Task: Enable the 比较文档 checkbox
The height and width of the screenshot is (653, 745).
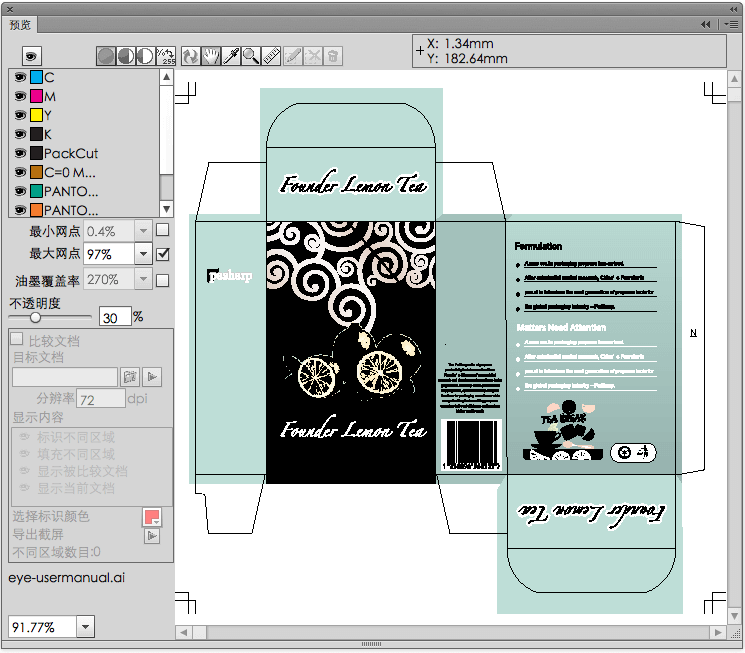Action: [x=17, y=340]
